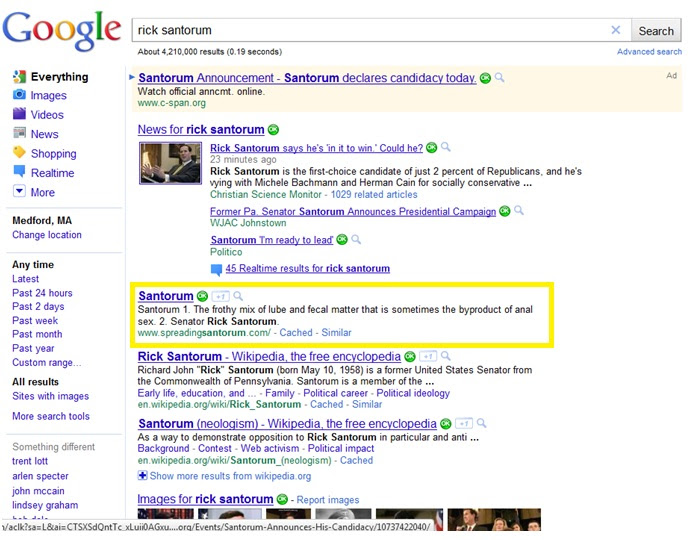
Task: Click green OK icon beside Former Pa. Senator headline
Action: pyautogui.click(x=504, y=211)
